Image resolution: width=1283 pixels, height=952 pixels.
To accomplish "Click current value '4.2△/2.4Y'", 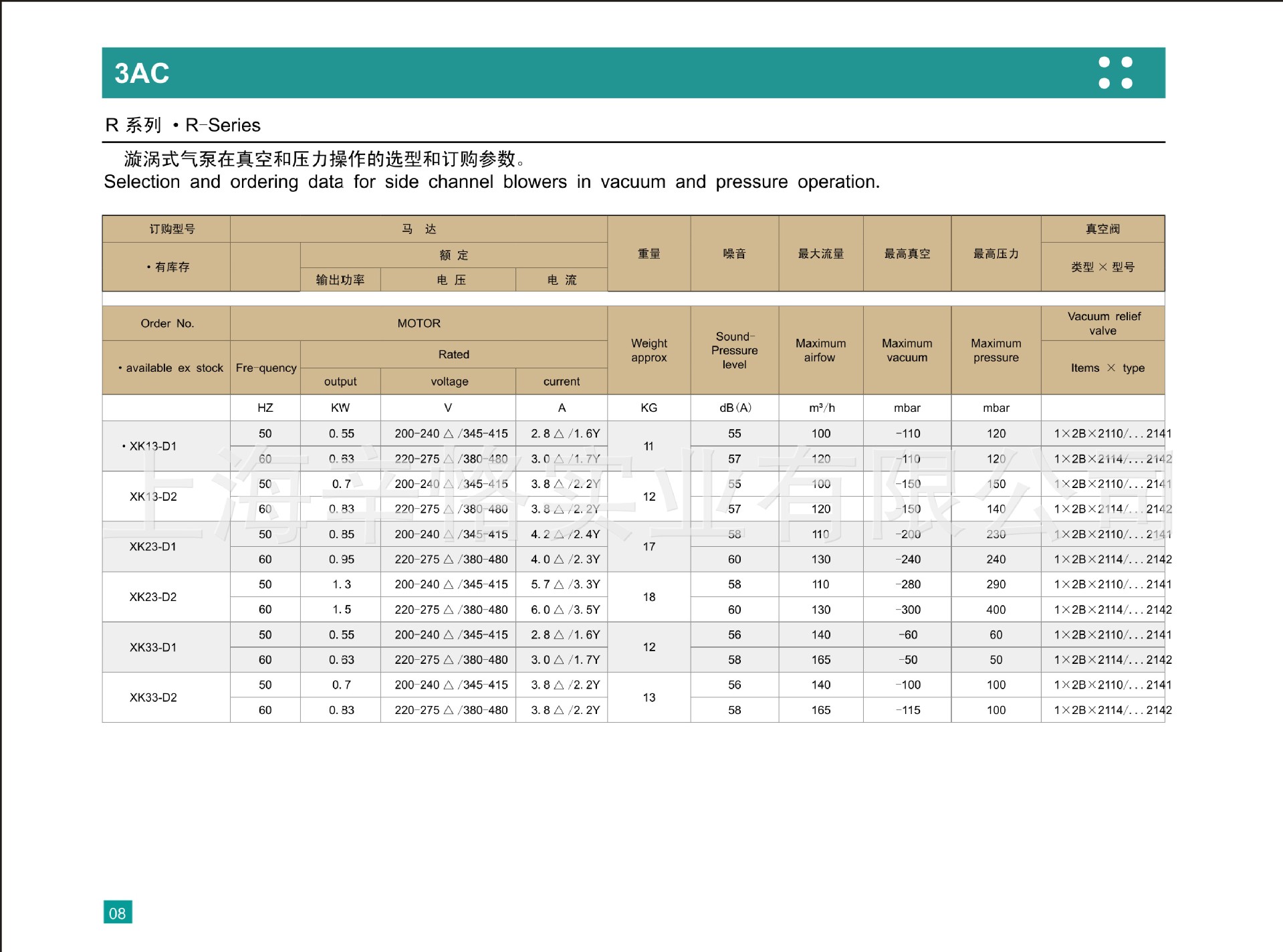I will 566,534.
